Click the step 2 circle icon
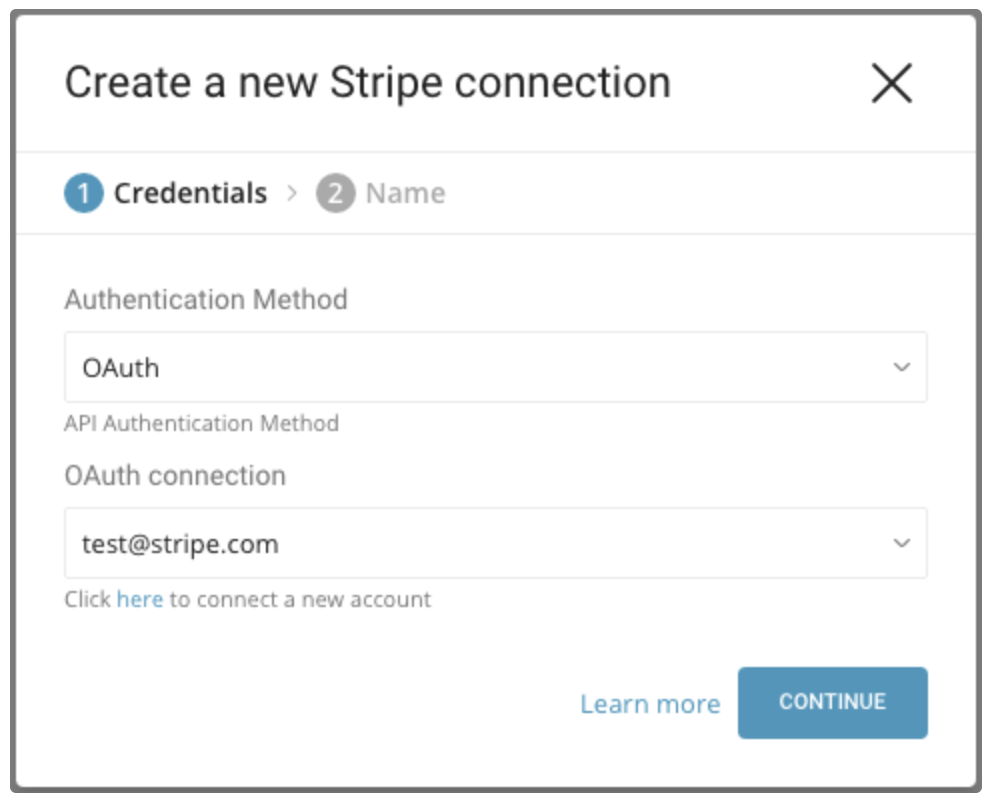 (335, 193)
